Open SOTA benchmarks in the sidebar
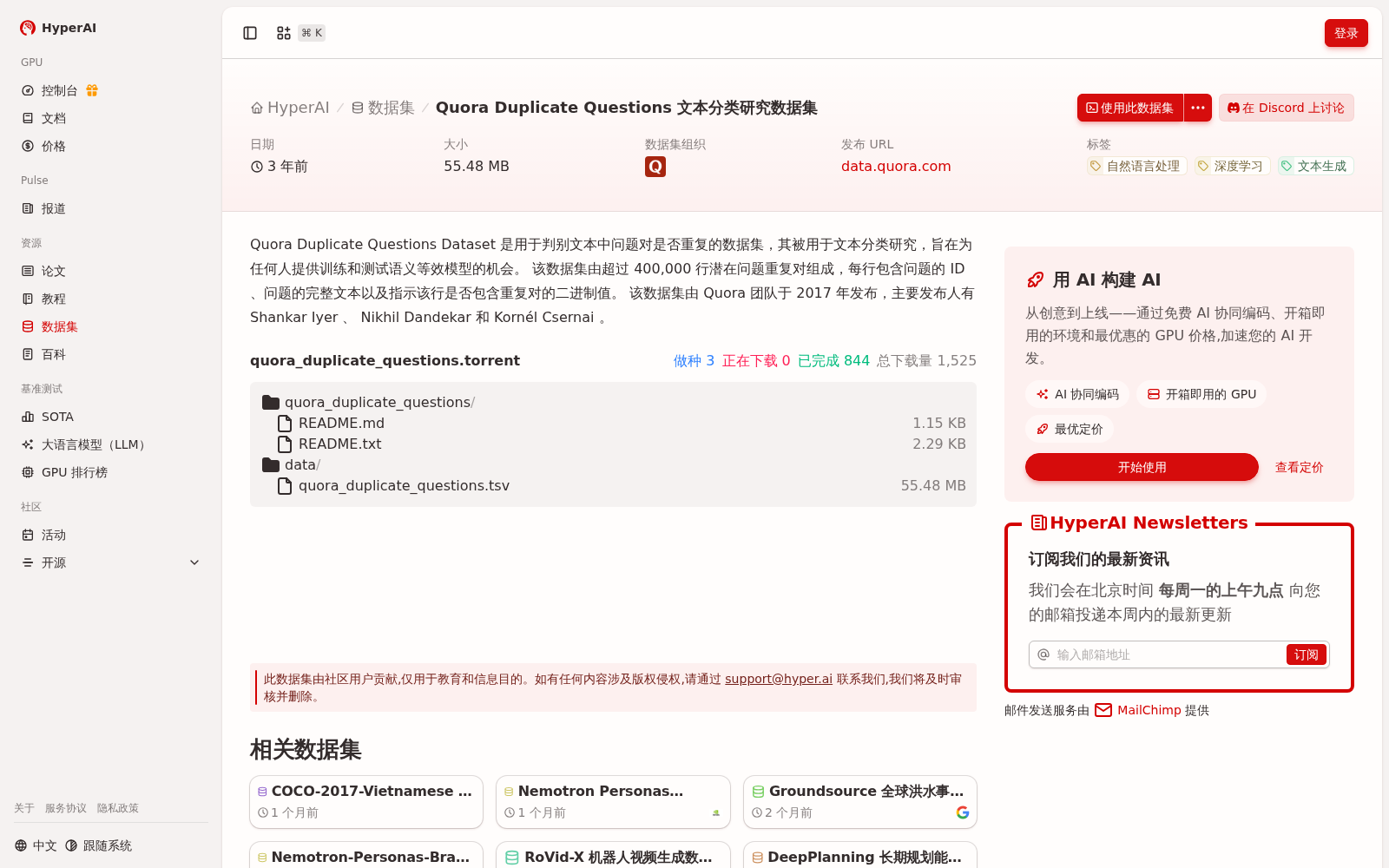This screenshot has width=1389, height=868. (x=111, y=417)
